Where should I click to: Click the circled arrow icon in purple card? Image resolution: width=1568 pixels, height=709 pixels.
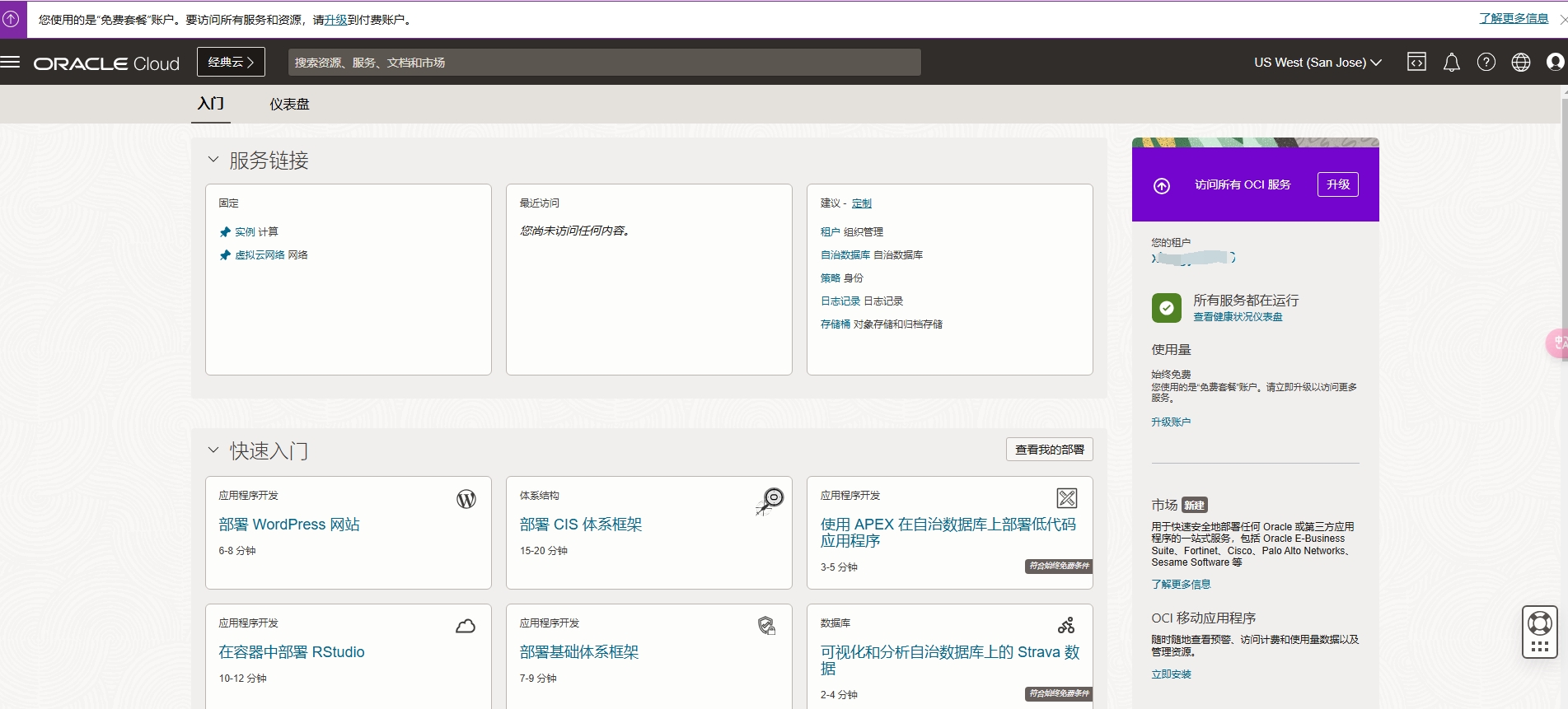click(x=1162, y=186)
